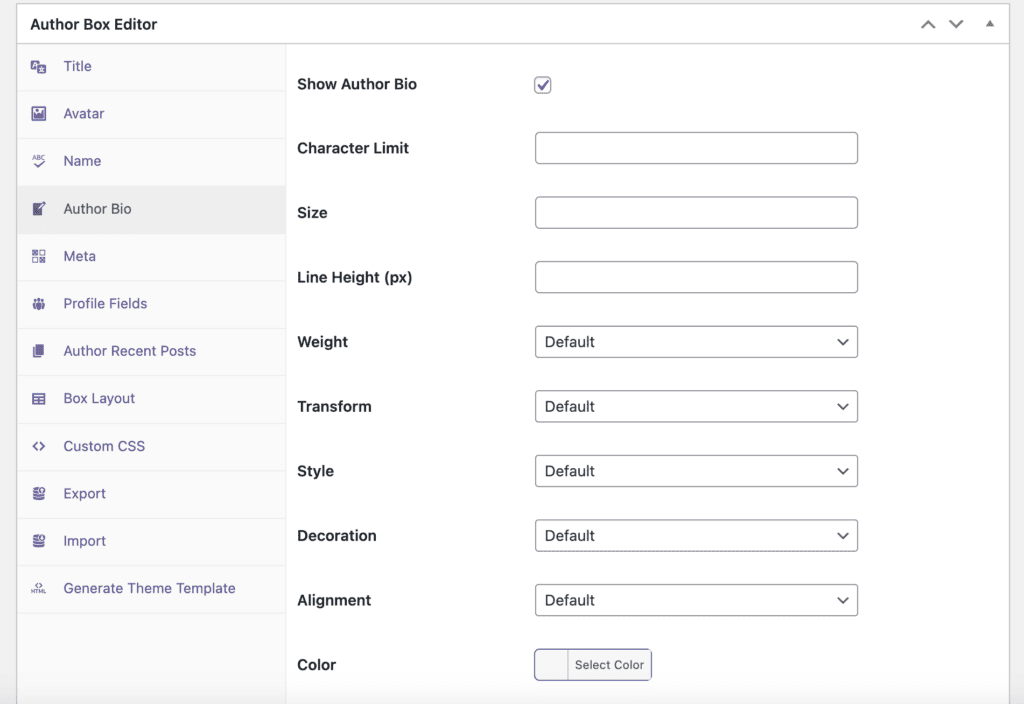
Task: Open the Alignment dropdown
Action: (x=696, y=600)
